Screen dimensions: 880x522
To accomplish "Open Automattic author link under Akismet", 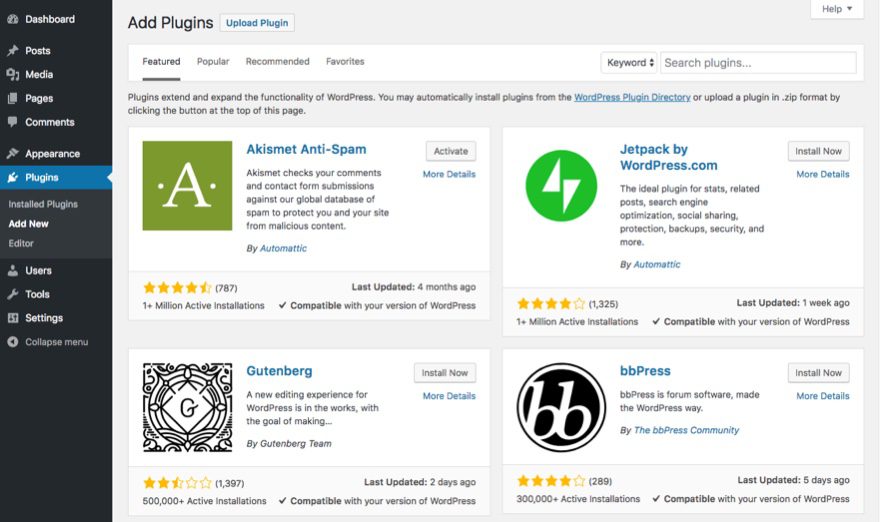I will point(283,248).
